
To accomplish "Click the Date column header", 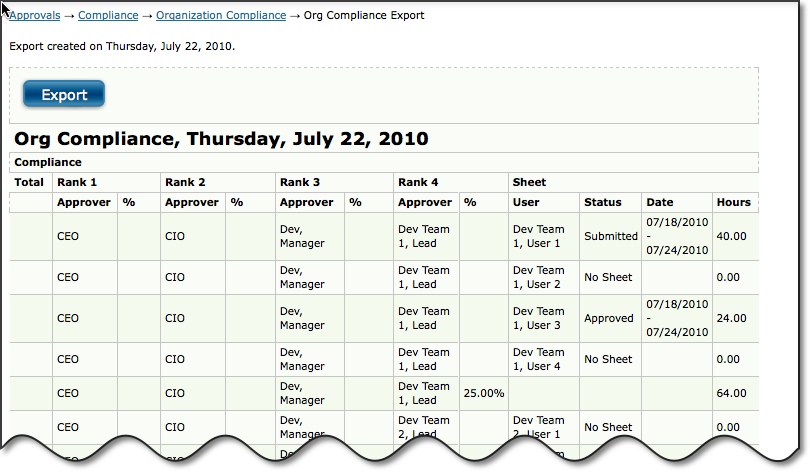I will pyautogui.click(x=660, y=202).
